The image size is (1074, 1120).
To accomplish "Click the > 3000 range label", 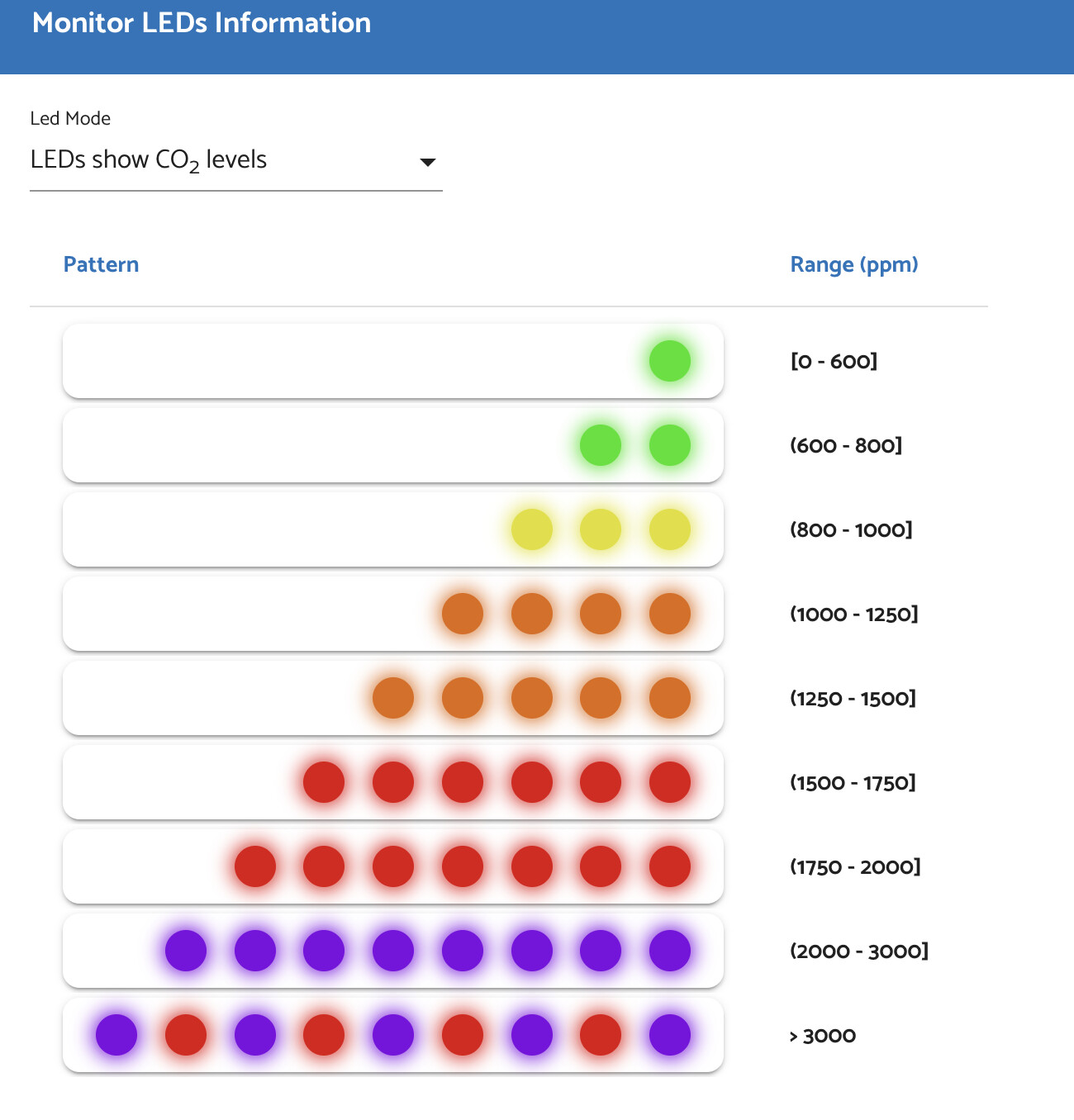I will coord(823,1036).
